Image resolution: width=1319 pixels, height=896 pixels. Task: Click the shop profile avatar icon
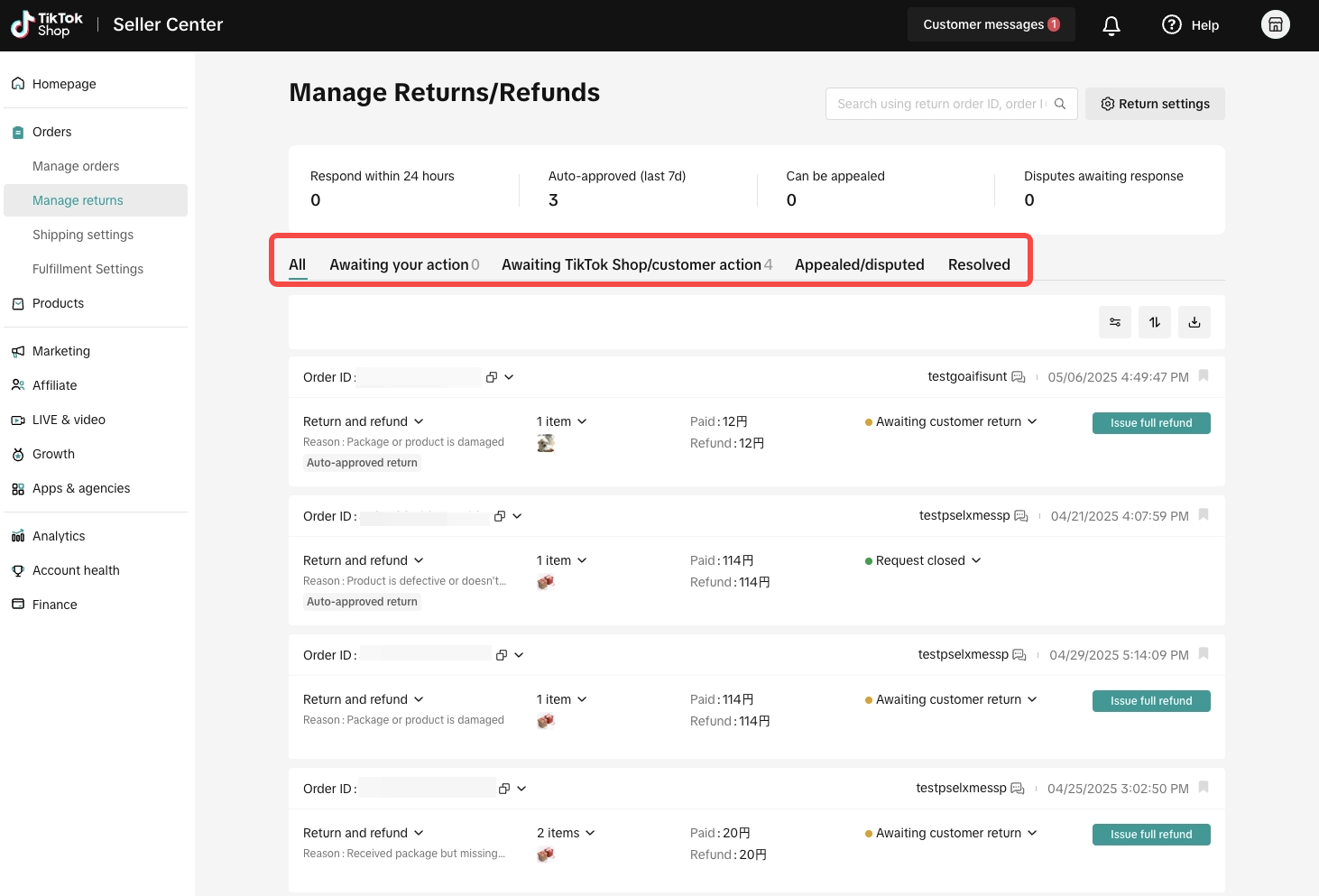pyautogui.click(x=1275, y=24)
